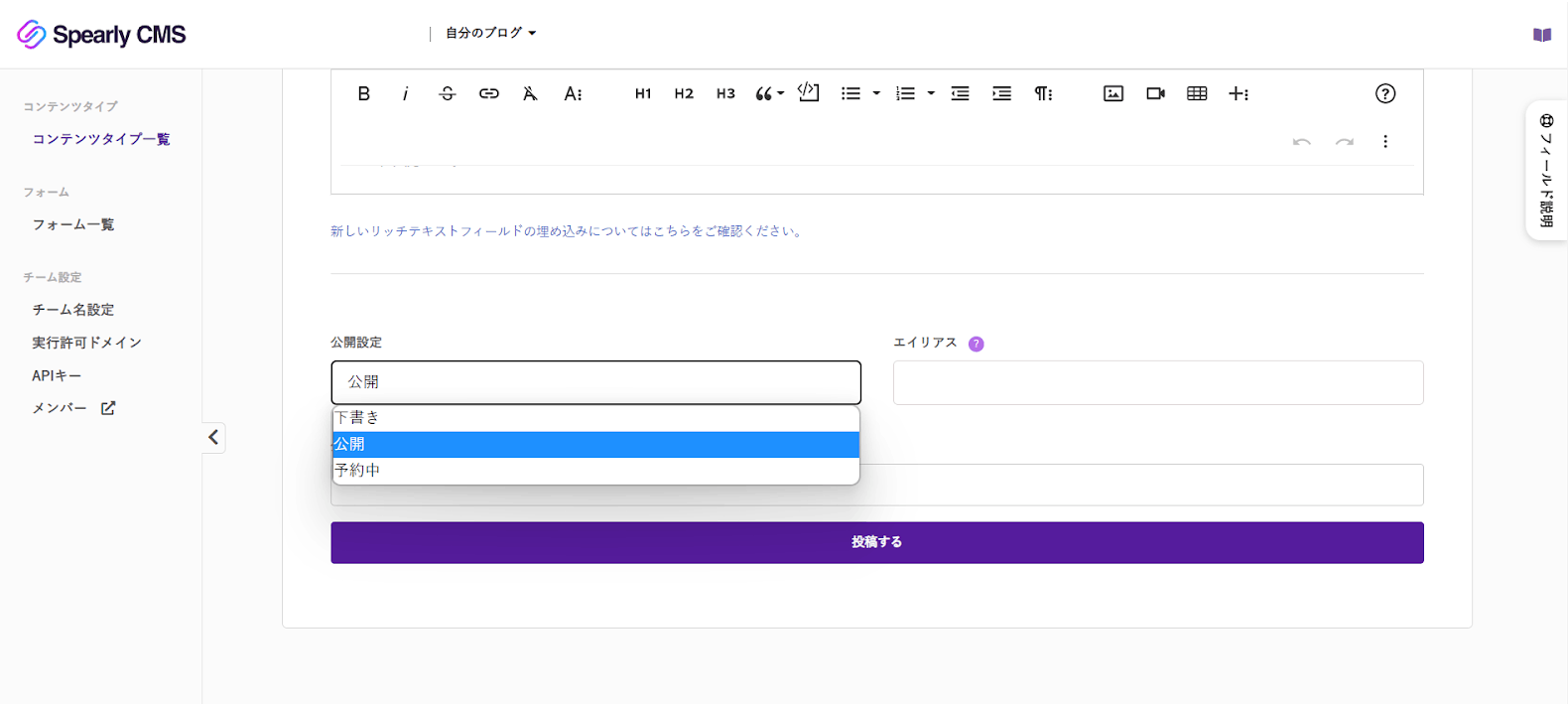Viewport: 1568px width, 704px height.
Task: Open the insert more (plus) menu
Action: pos(1239,93)
